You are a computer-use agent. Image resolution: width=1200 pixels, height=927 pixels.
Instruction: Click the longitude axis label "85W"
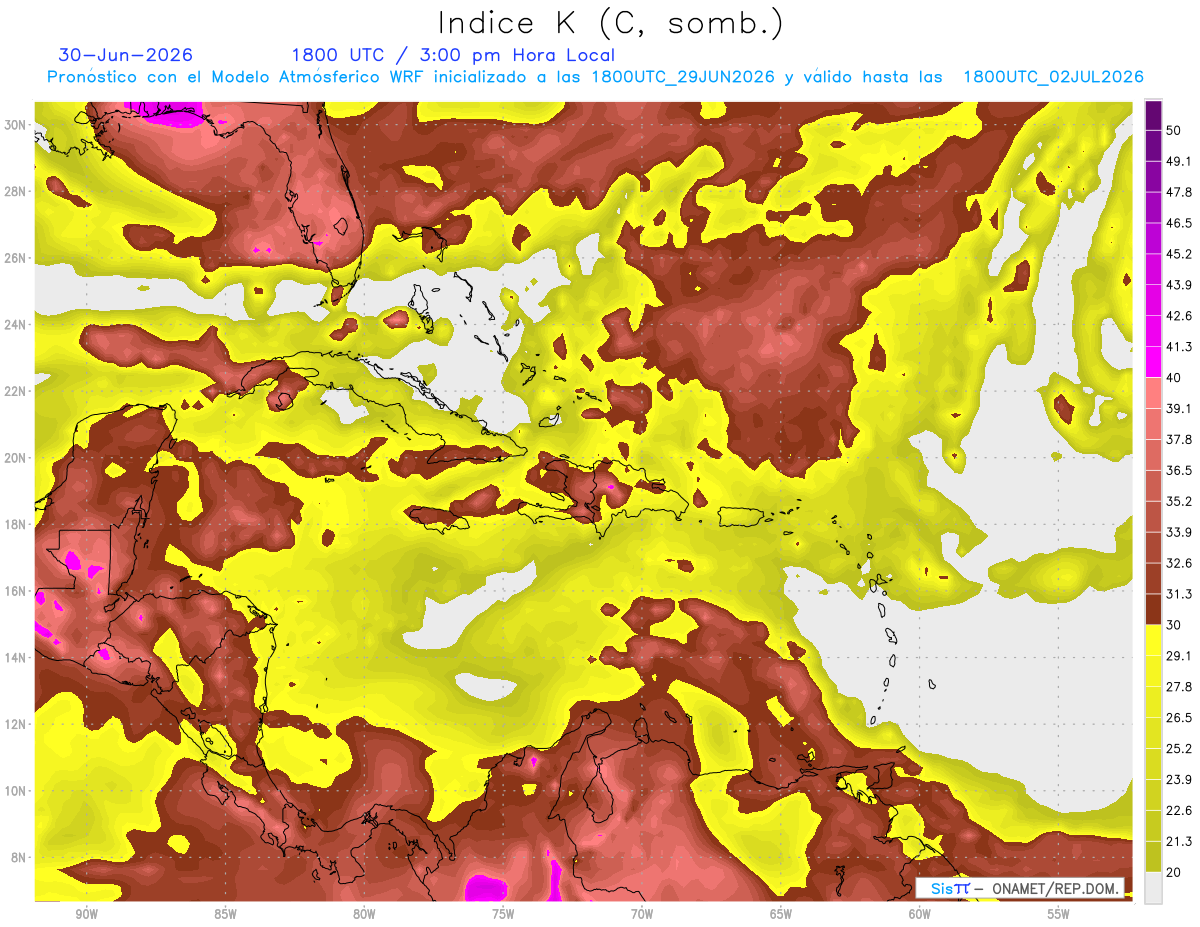[x=225, y=914]
